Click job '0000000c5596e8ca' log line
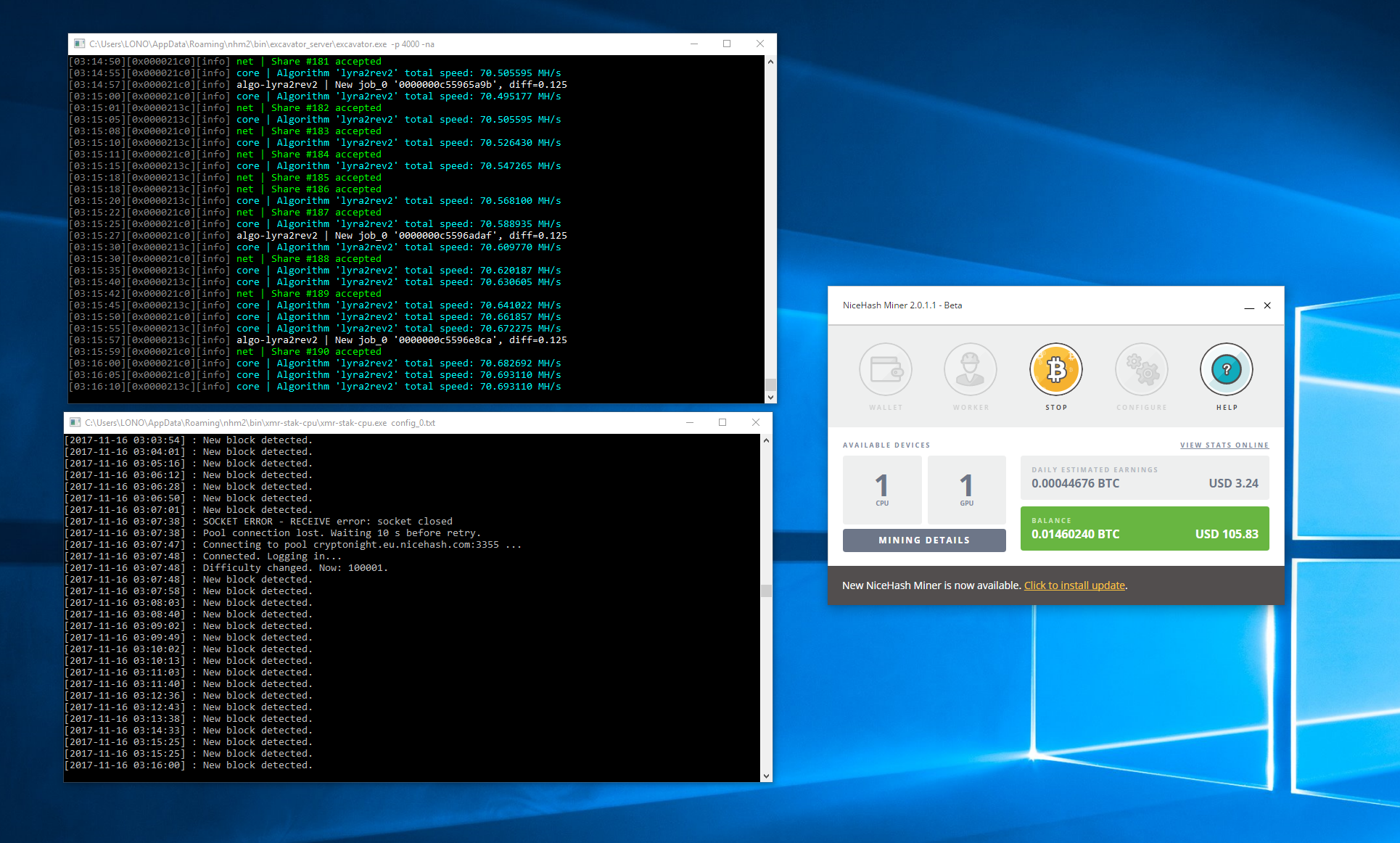1400x843 pixels. click(x=318, y=340)
